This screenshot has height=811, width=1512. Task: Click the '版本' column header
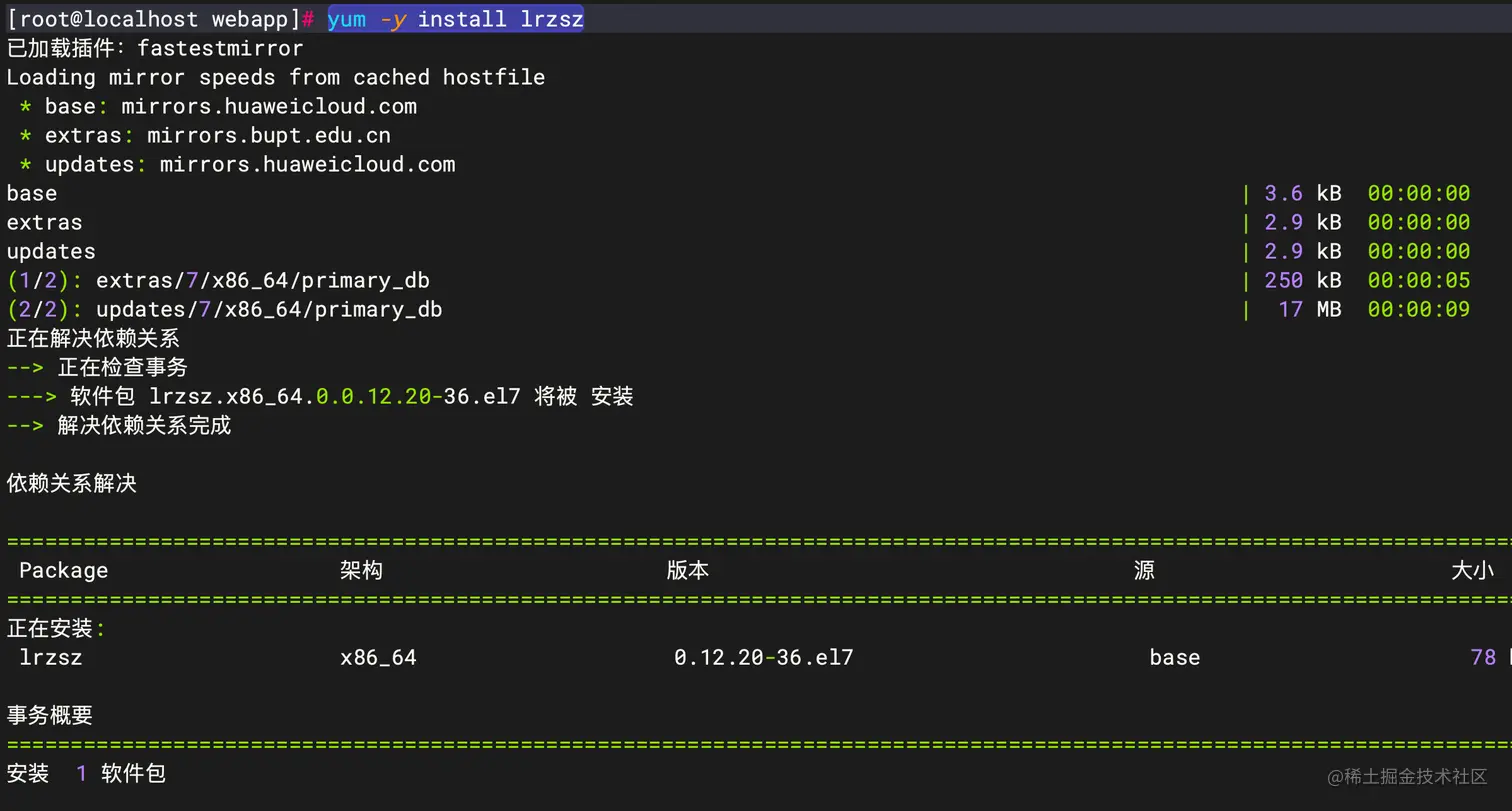(x=688, y=570)
